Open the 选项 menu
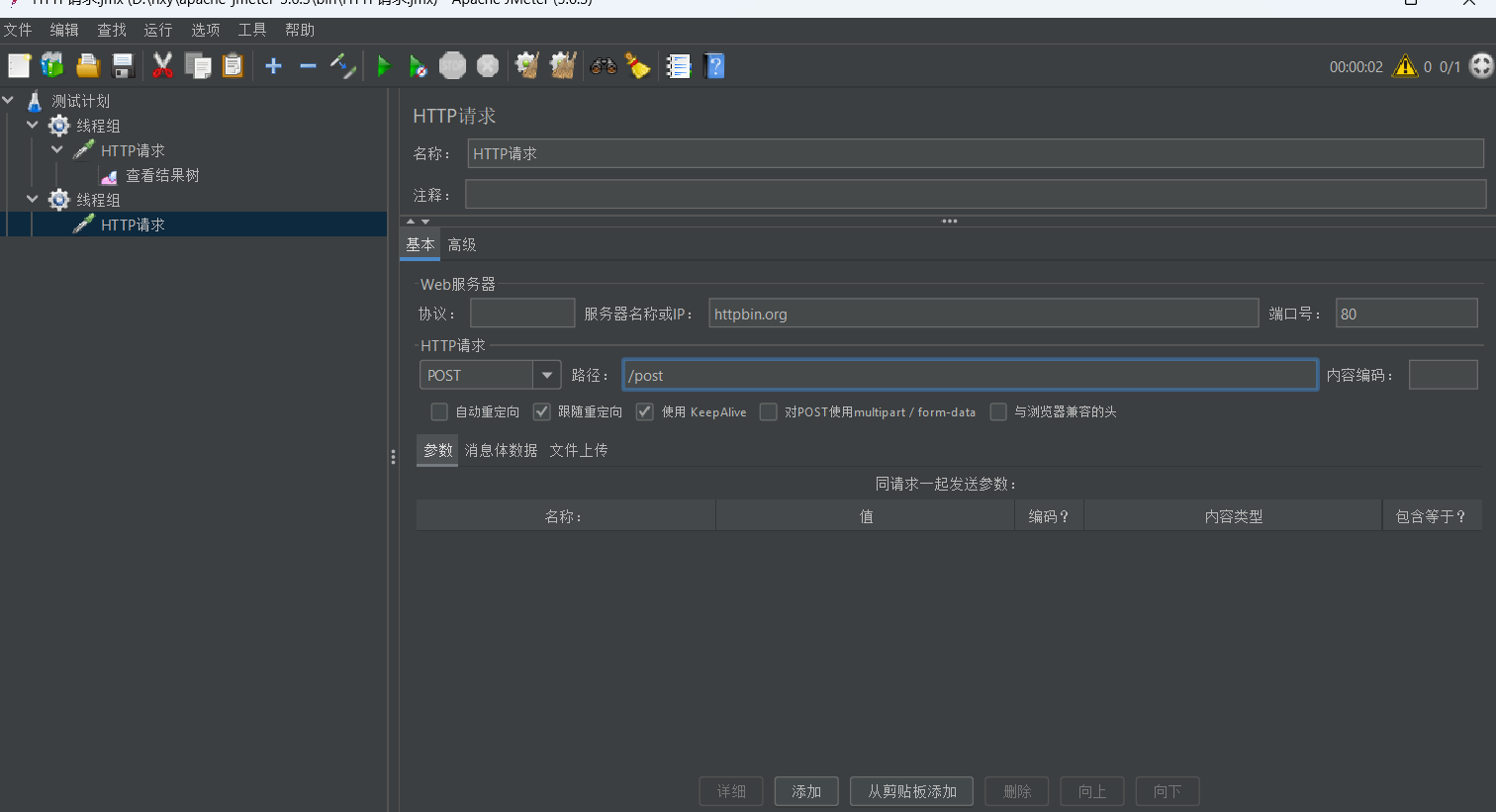 (x=205, y=30)
